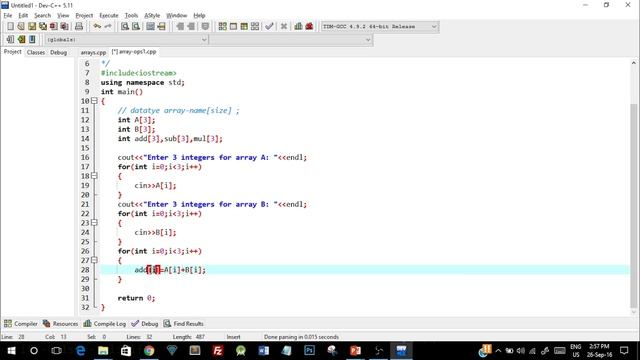The image size is (640, 360).
Task: Click the Redo arrow icon
Action: pos(108,27)
